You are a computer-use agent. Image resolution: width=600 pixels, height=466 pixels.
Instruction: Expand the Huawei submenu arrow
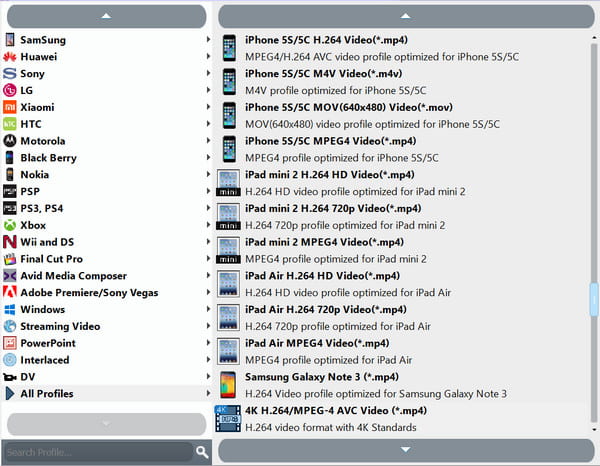208,56
